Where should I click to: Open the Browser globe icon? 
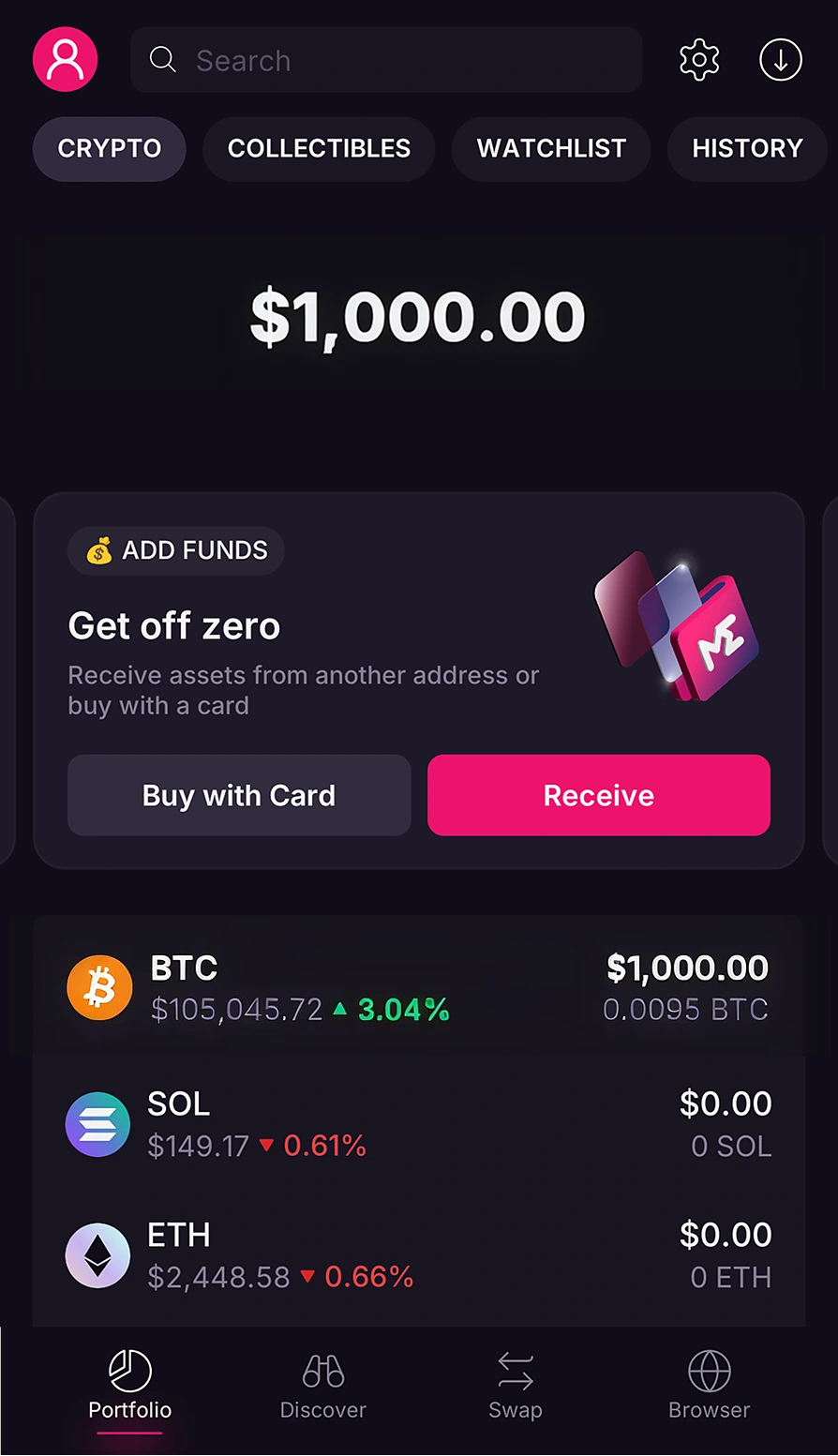(710, 1371)
